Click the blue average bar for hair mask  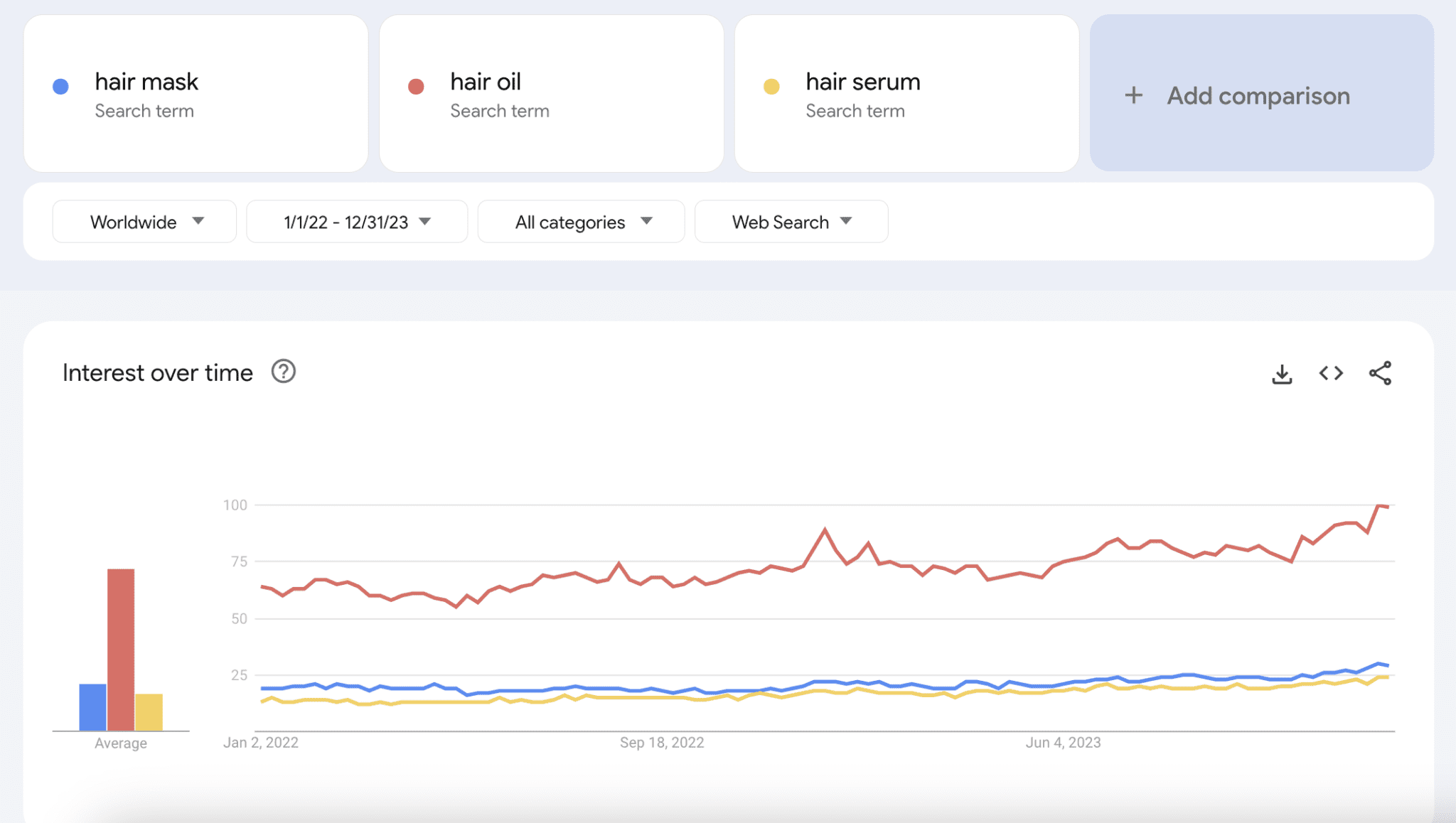pyautogui.click(x=92, y=706)
